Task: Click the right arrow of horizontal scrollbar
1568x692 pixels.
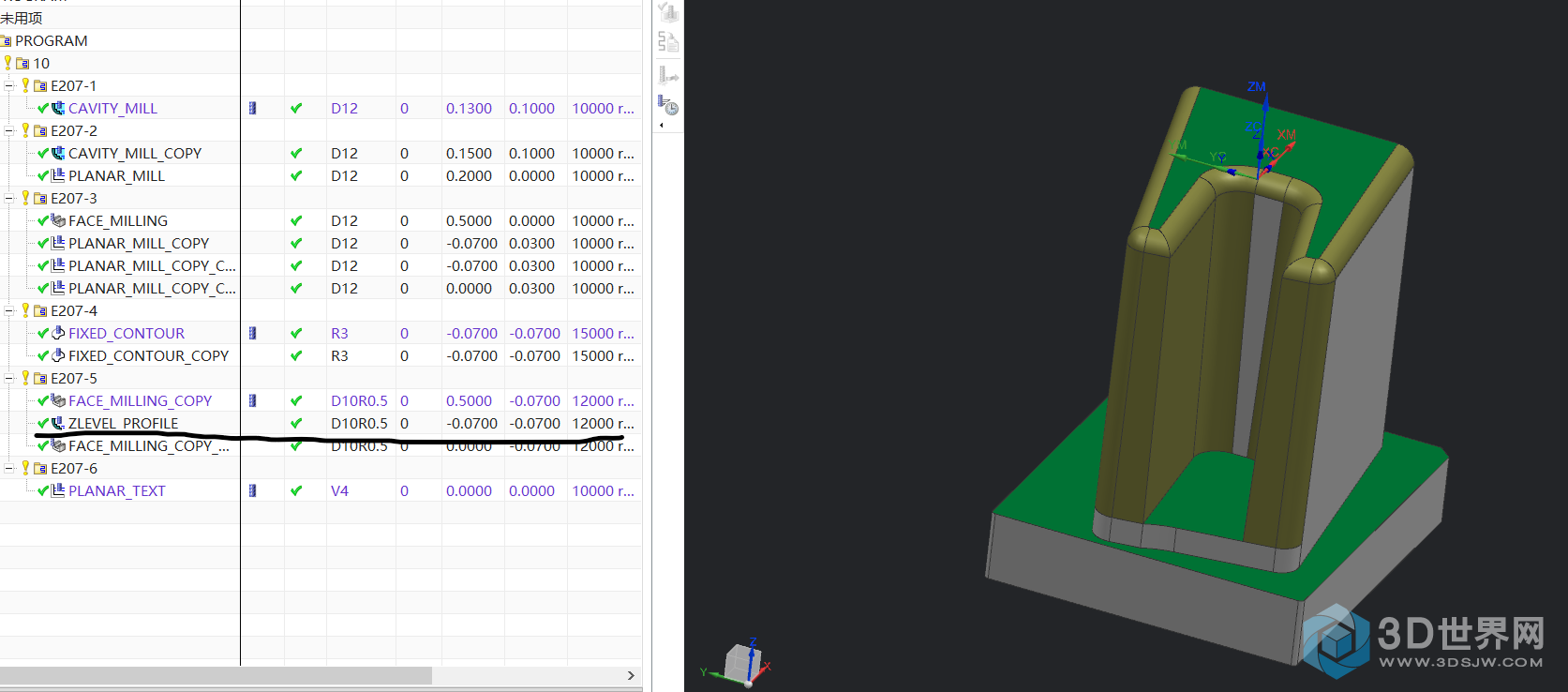Action: (631, 675)
